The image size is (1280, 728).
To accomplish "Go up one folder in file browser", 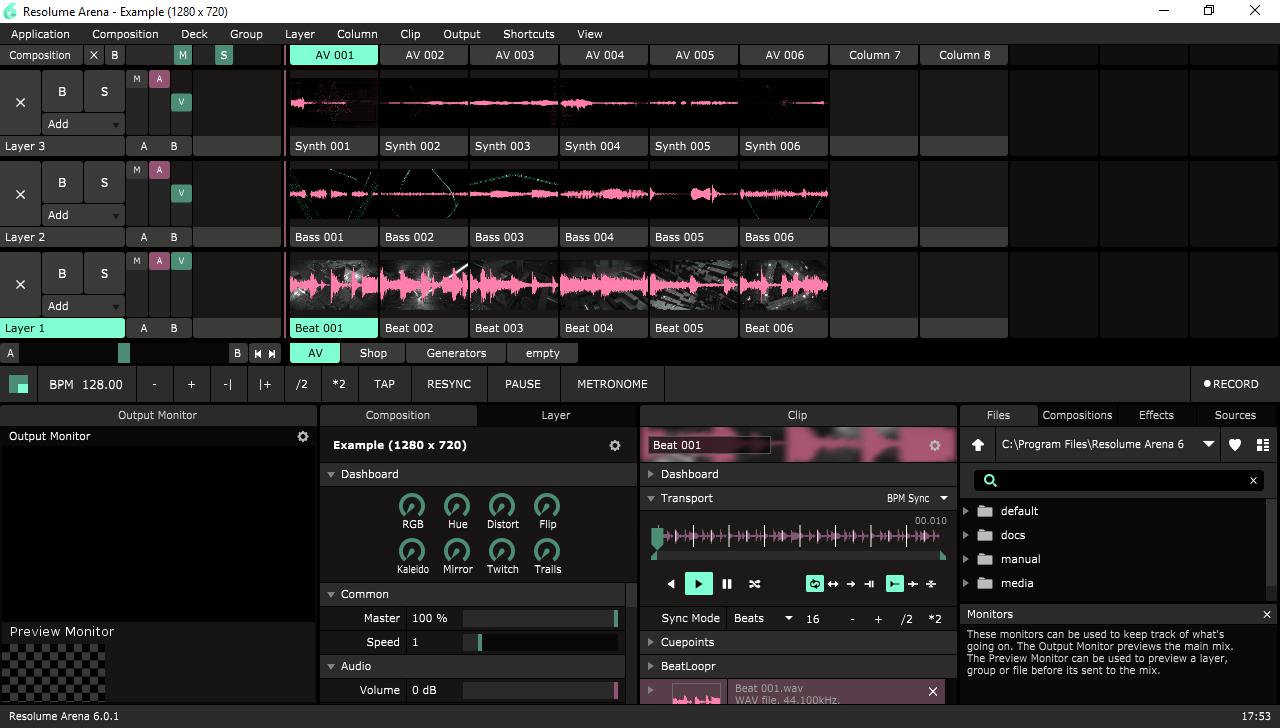I will [x=978, y=445].
